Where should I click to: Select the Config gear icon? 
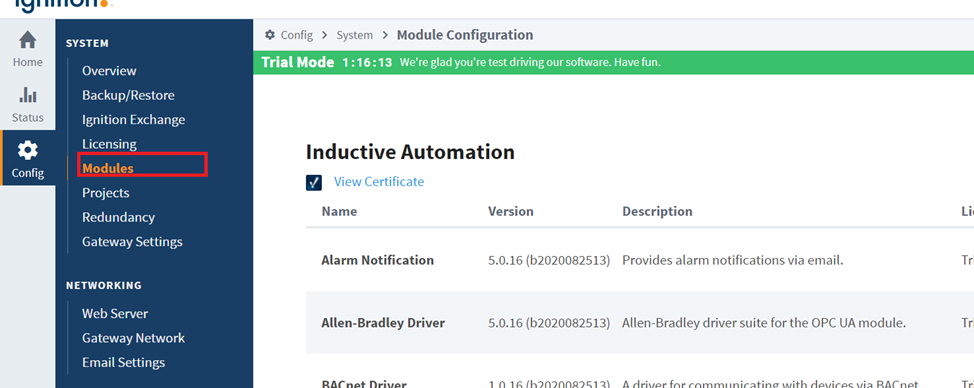(x=27, y=150)
